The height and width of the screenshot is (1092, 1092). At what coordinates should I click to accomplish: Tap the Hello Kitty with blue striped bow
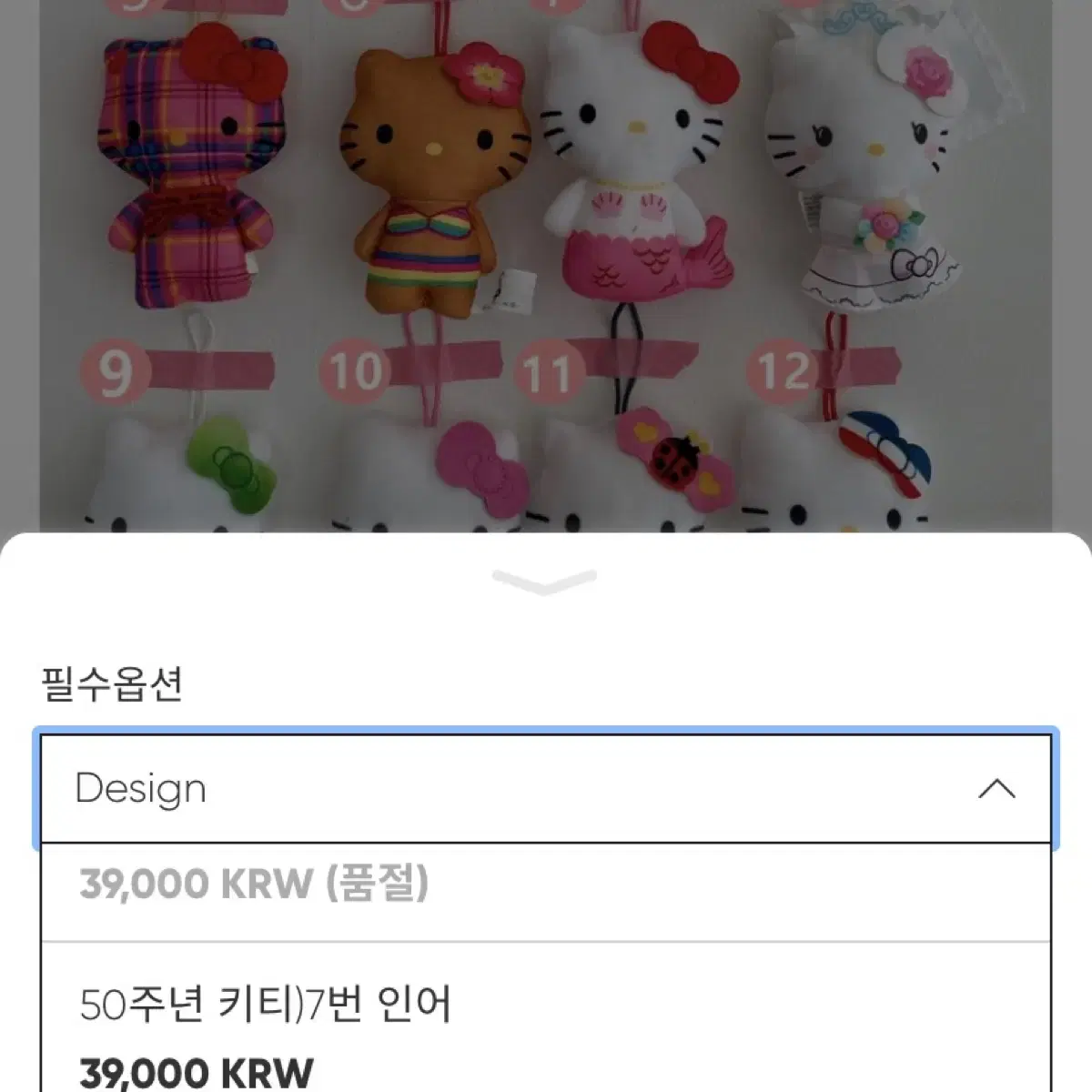pyautogui.click(x=835, y=471)
